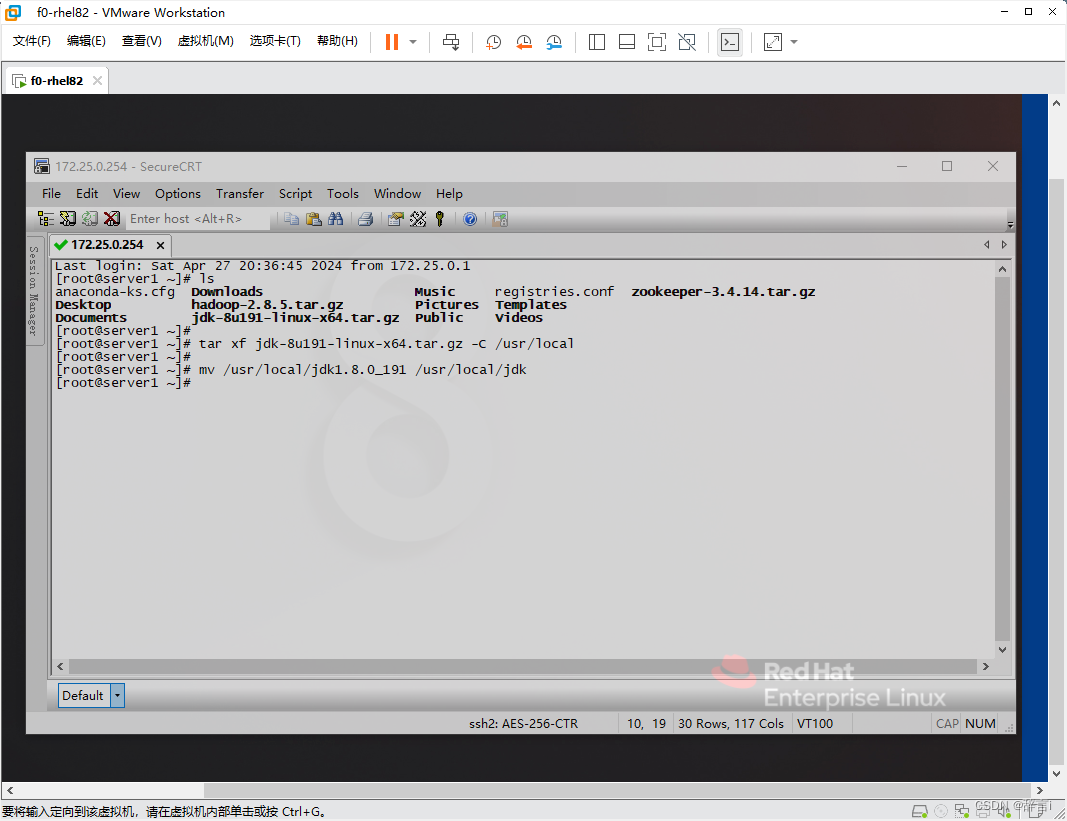Close the f0-rhel82 VM tab

97,81
